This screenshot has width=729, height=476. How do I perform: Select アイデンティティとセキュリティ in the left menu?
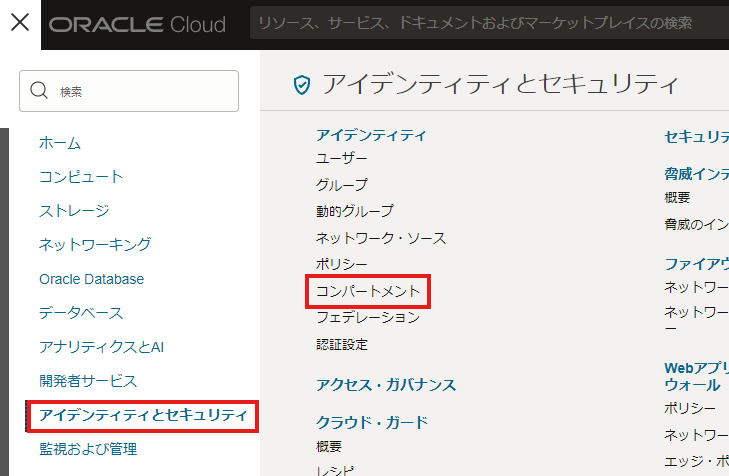point(143,415)
